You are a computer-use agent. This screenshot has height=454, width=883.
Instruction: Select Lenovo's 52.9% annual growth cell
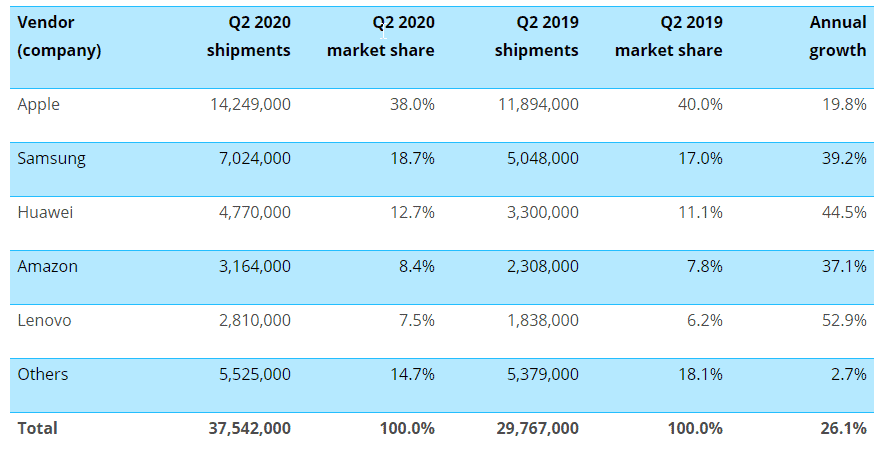[844, 320]
